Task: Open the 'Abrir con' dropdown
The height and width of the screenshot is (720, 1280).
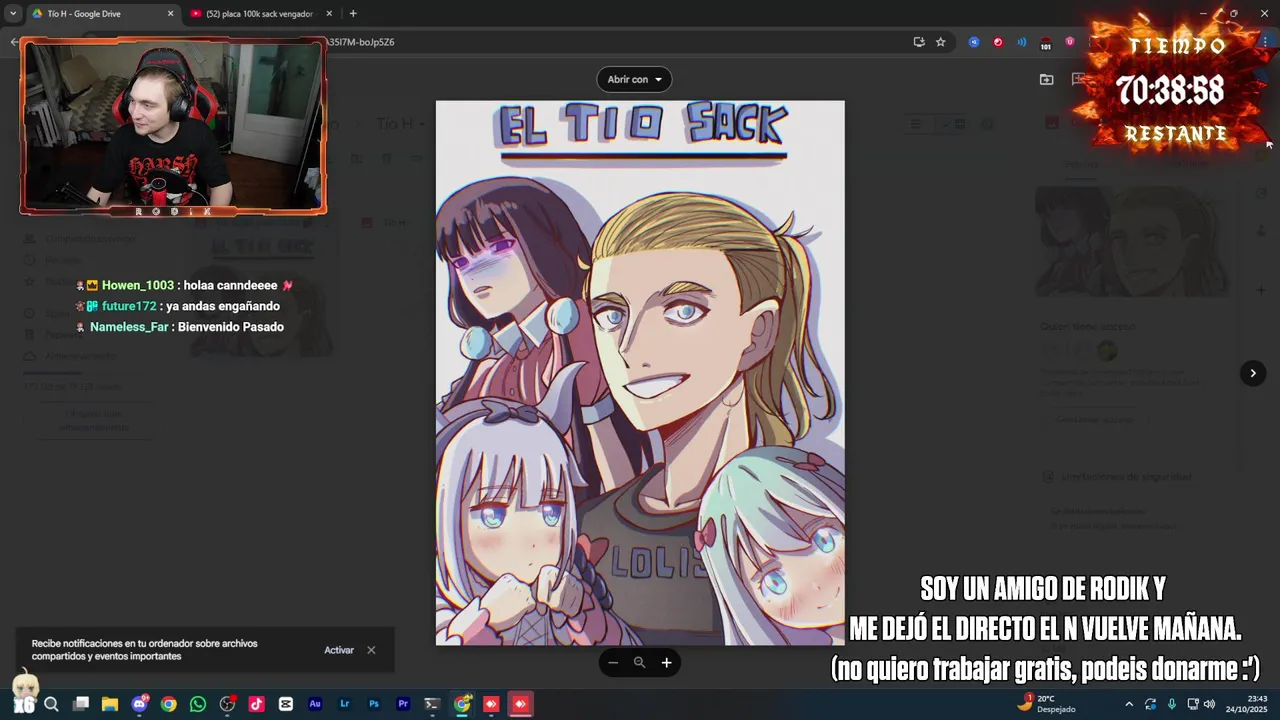Action: pyautogui.click(x=634, y=79)
